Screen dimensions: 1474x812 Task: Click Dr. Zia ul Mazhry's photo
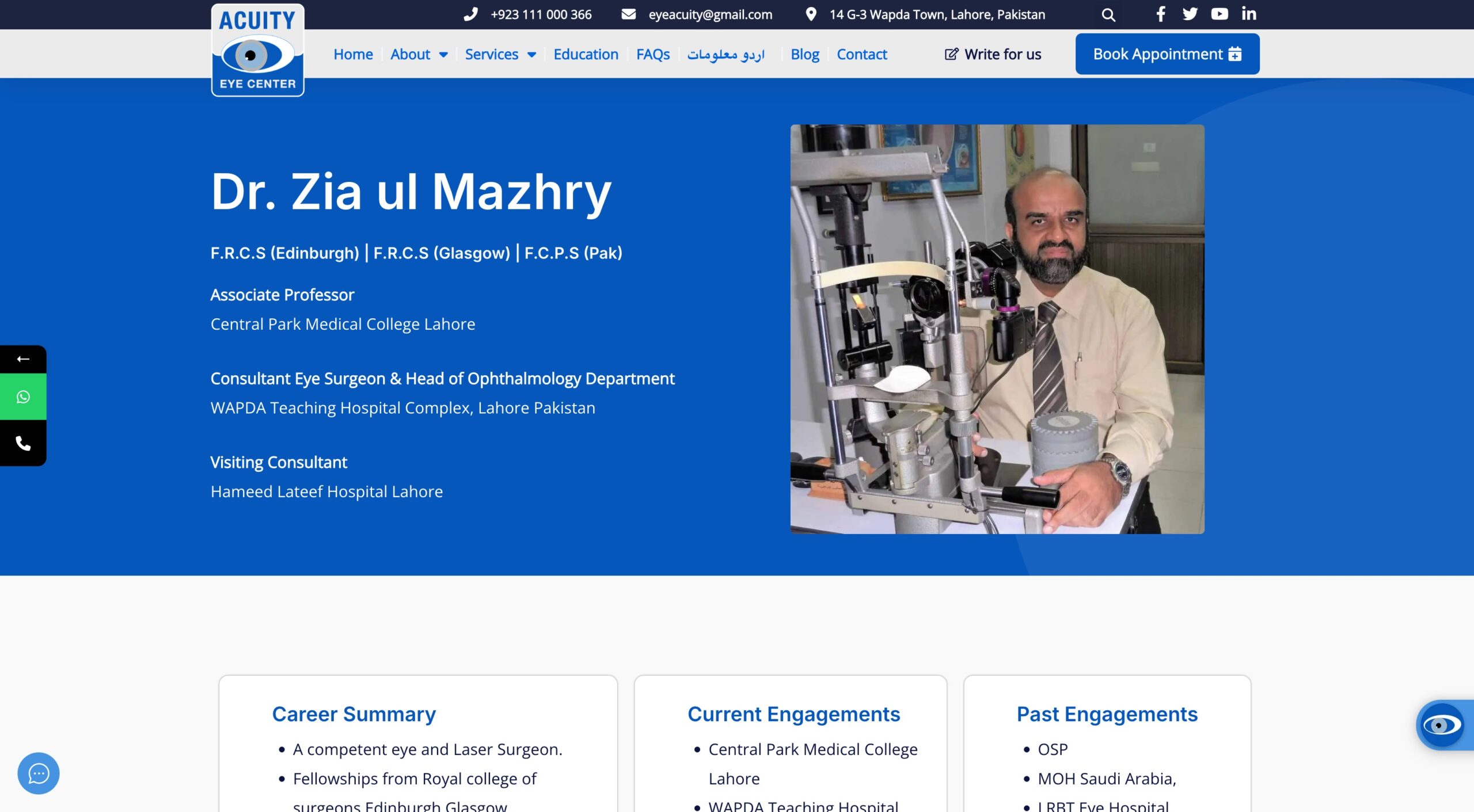(x=997, y=329)
